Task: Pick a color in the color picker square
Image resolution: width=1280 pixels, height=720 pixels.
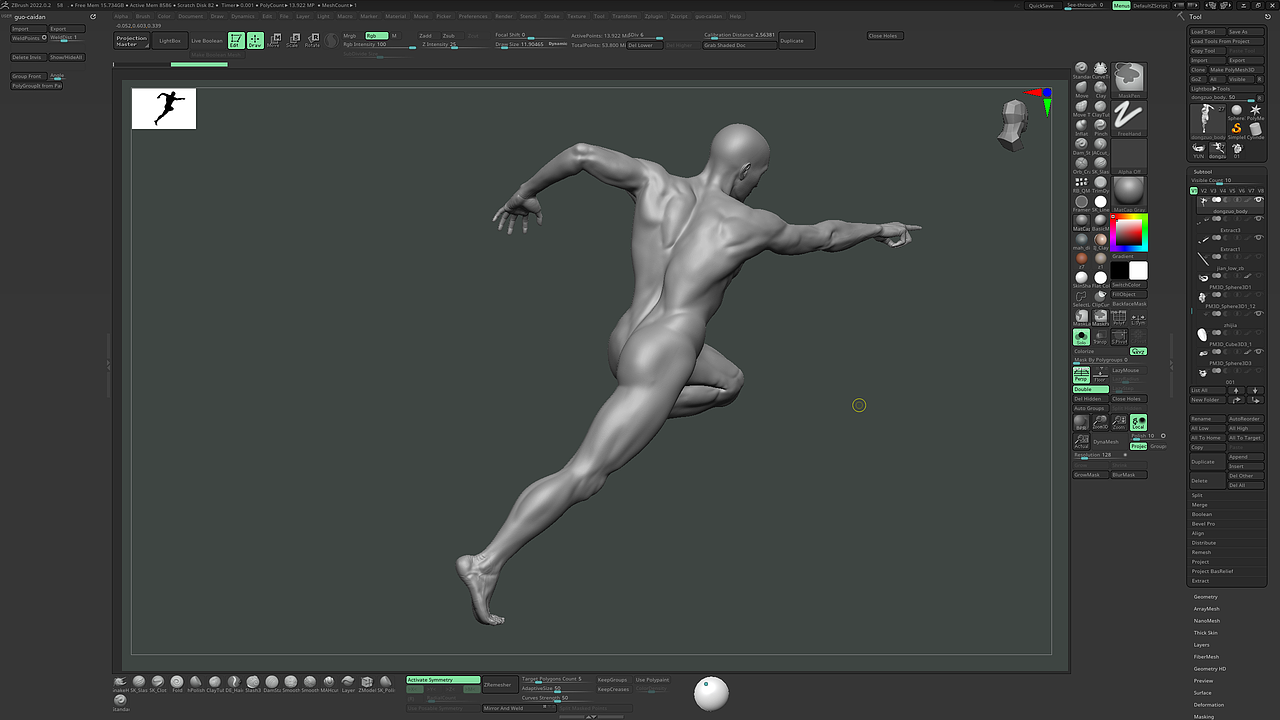Action: click(x=1128, y=232)
